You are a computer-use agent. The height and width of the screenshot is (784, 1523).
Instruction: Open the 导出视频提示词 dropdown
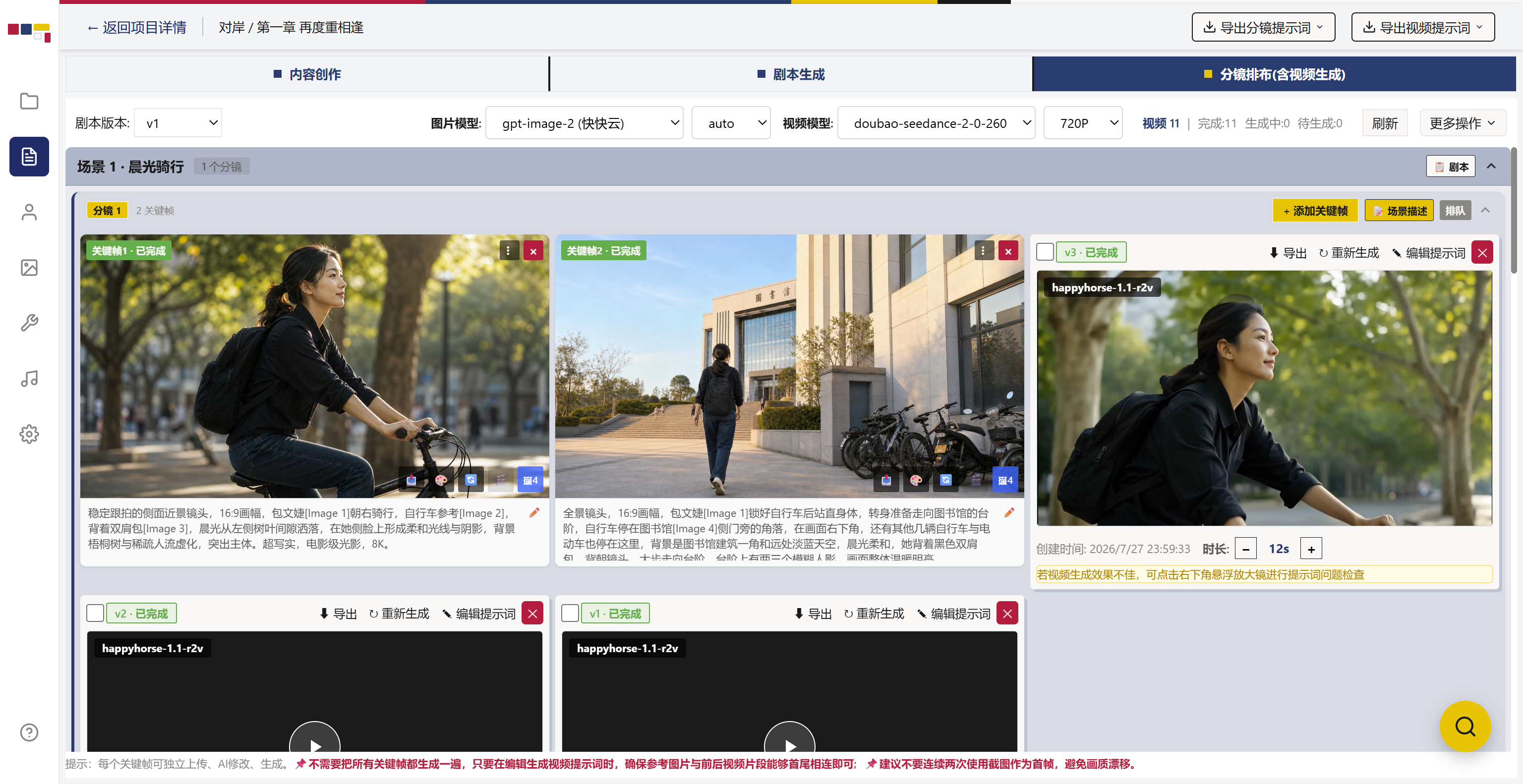(x=1423, y=27)
